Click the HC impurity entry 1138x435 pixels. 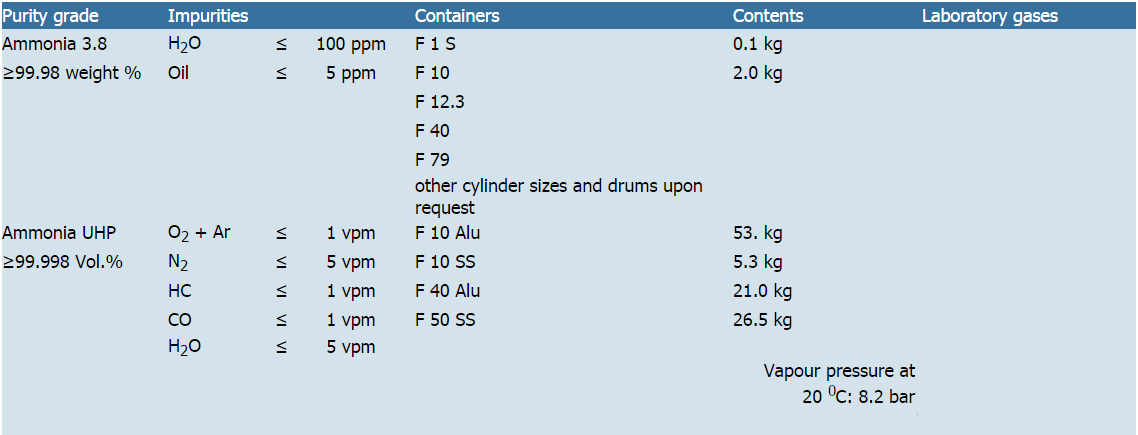[180, 291]
